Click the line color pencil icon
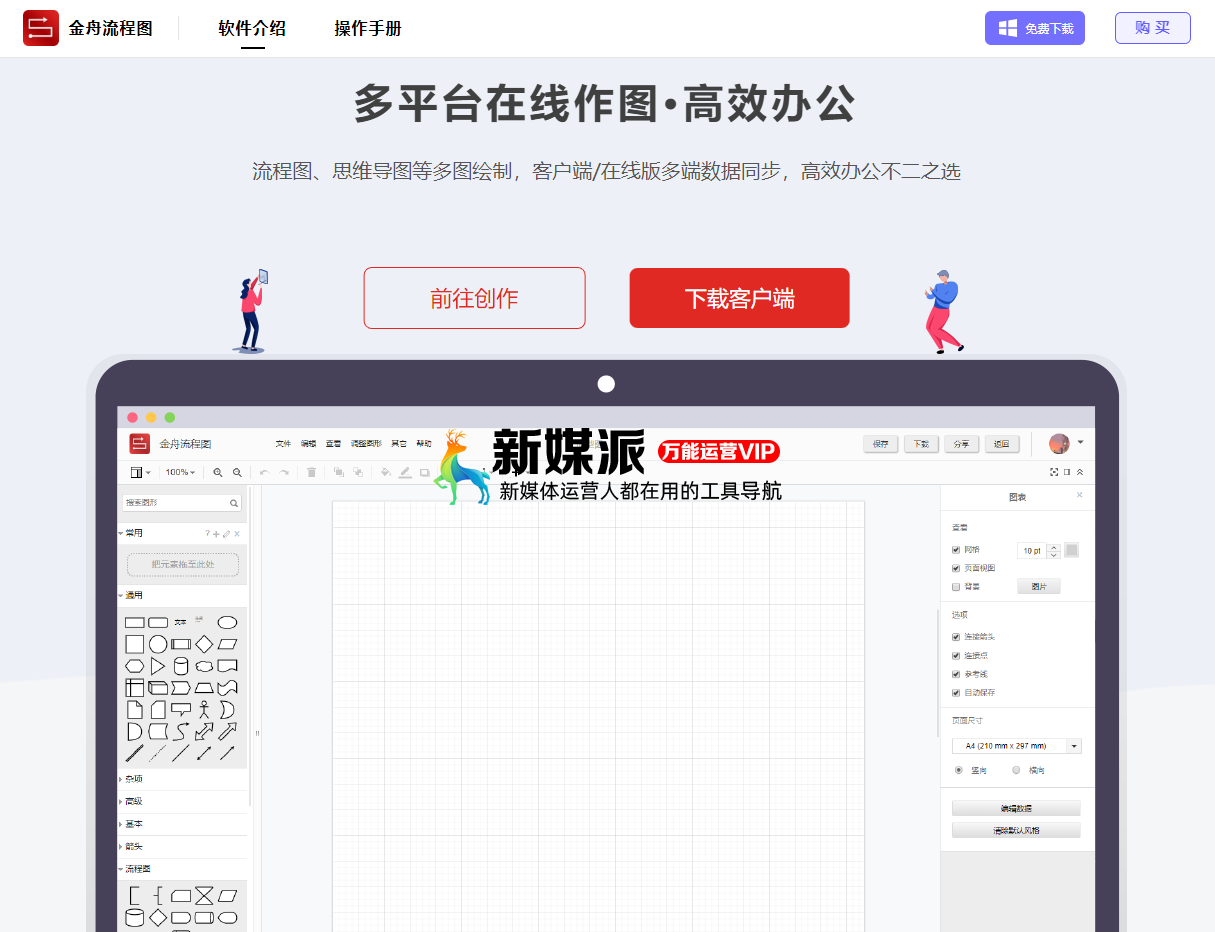 point(405,472)
